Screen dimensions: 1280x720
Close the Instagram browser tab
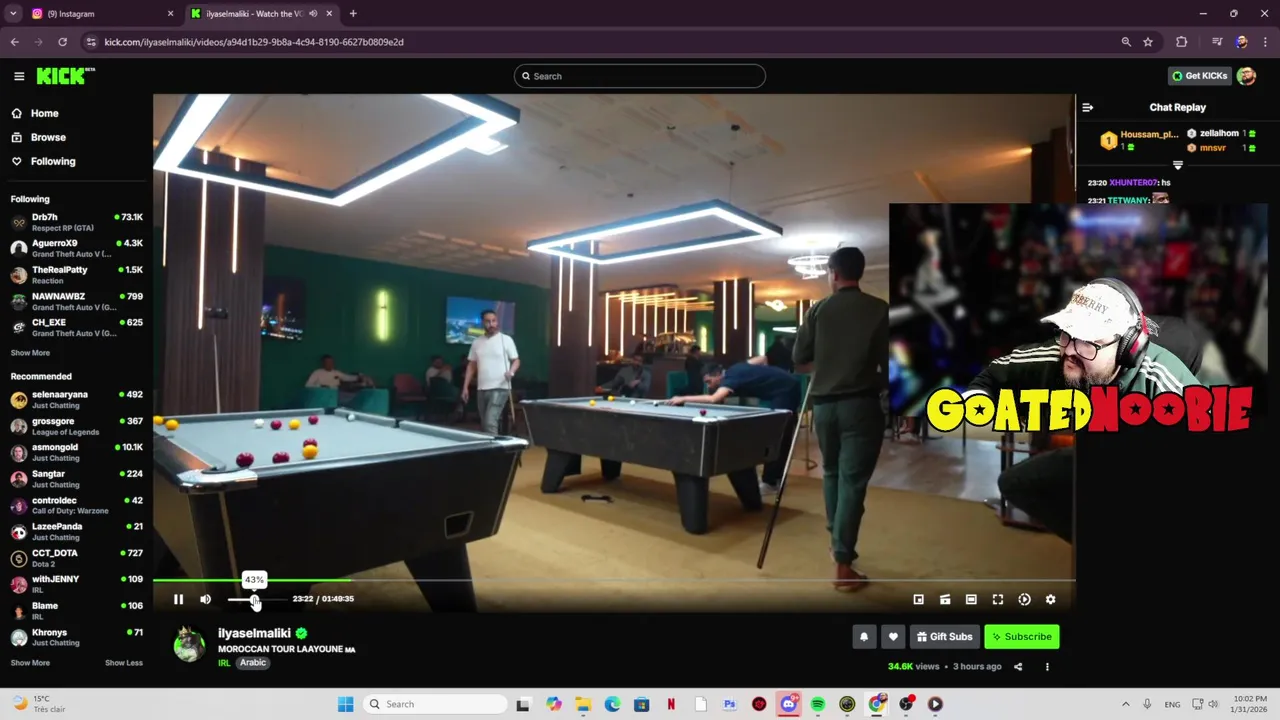pyautogui.click(x=170, y=14)
